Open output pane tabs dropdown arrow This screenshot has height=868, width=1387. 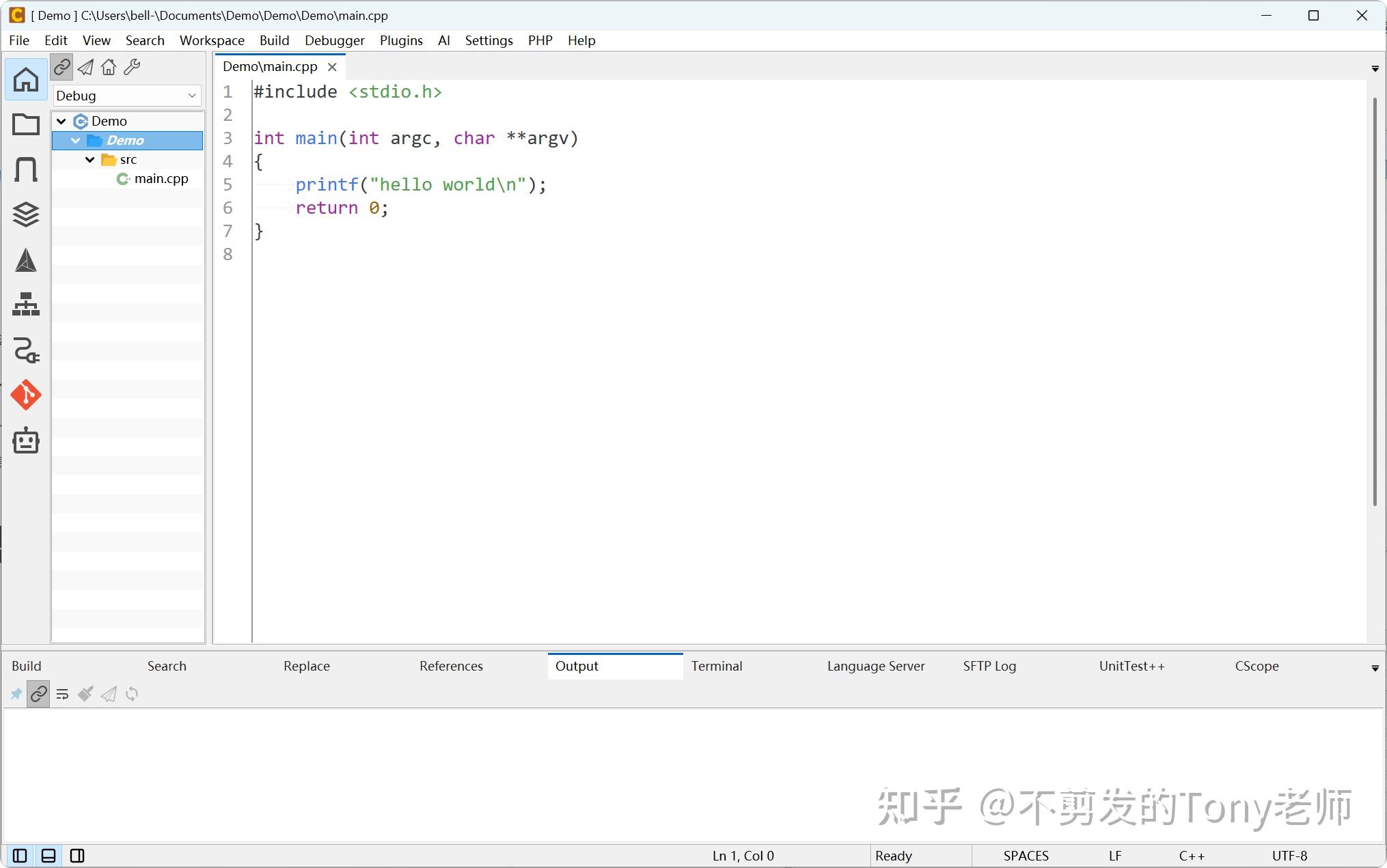tap(1375, 668)
